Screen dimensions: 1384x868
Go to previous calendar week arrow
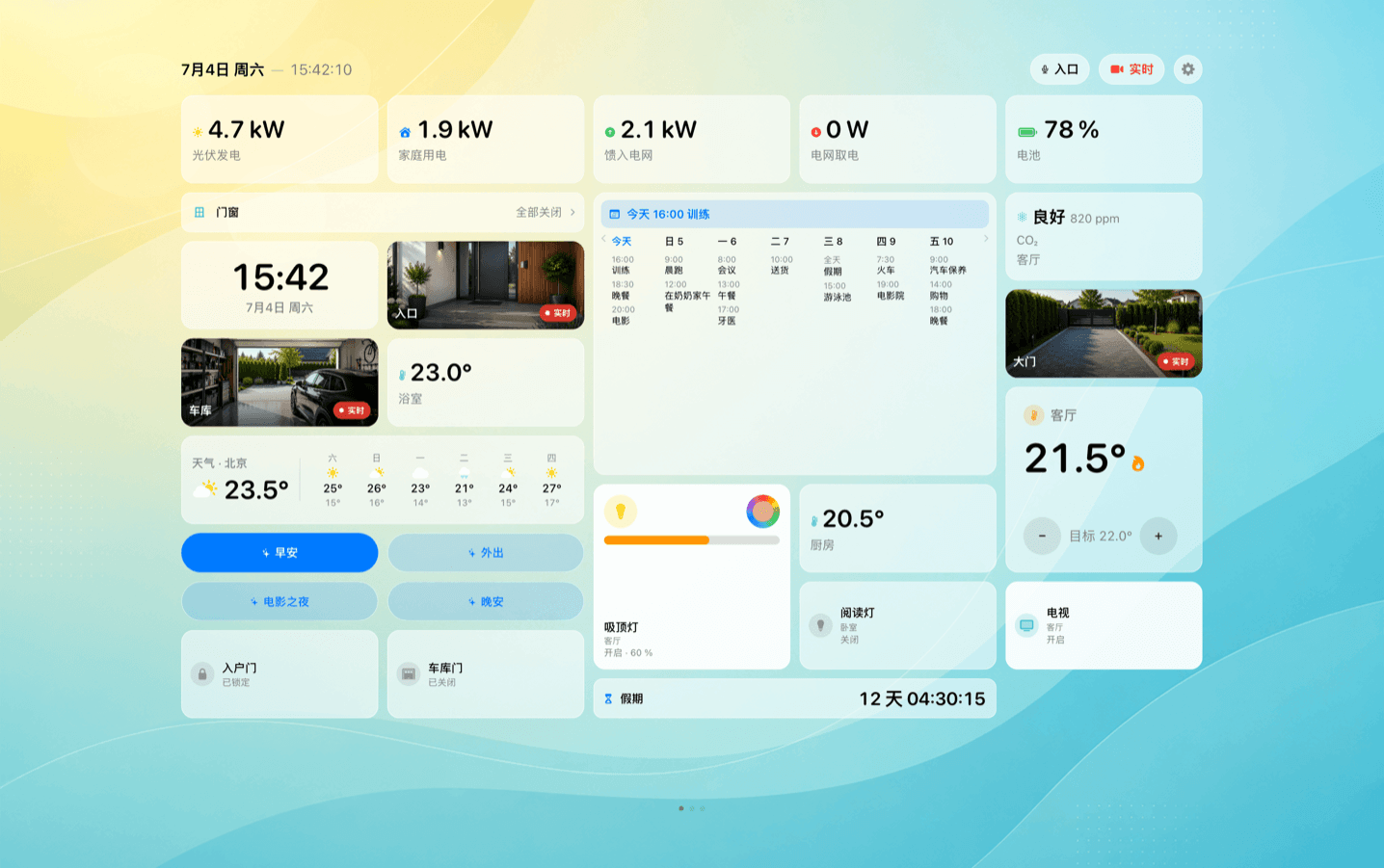click(604, 239)
